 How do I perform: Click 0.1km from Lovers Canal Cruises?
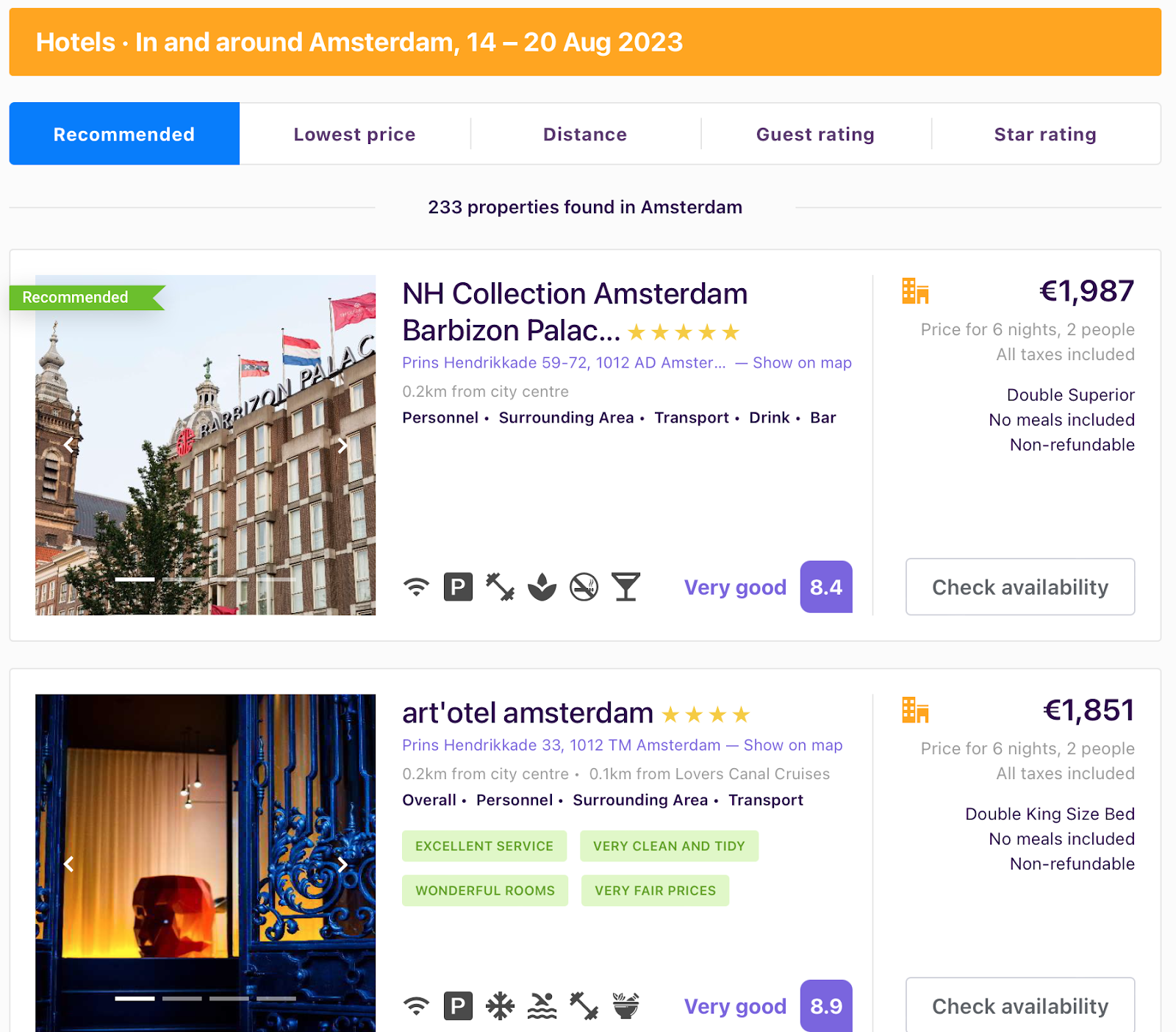click(709, 774)
